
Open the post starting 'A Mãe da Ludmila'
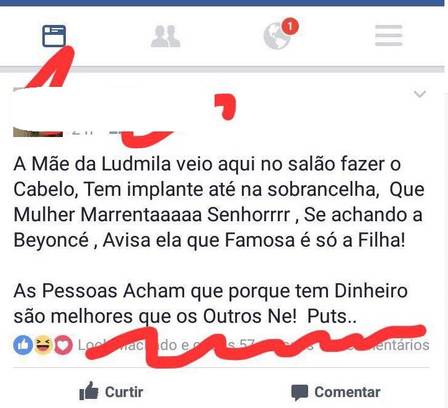click(x=219, y=202)
